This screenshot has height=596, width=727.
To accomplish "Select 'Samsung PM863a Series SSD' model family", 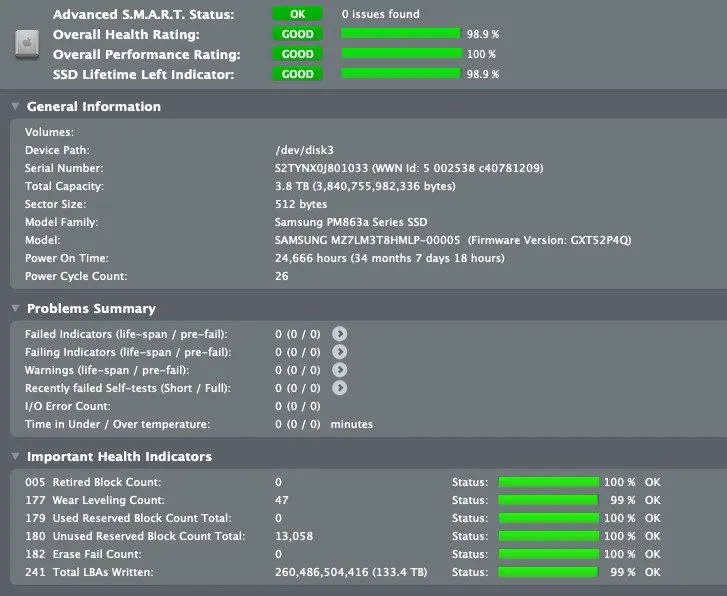I will point(351,222).
